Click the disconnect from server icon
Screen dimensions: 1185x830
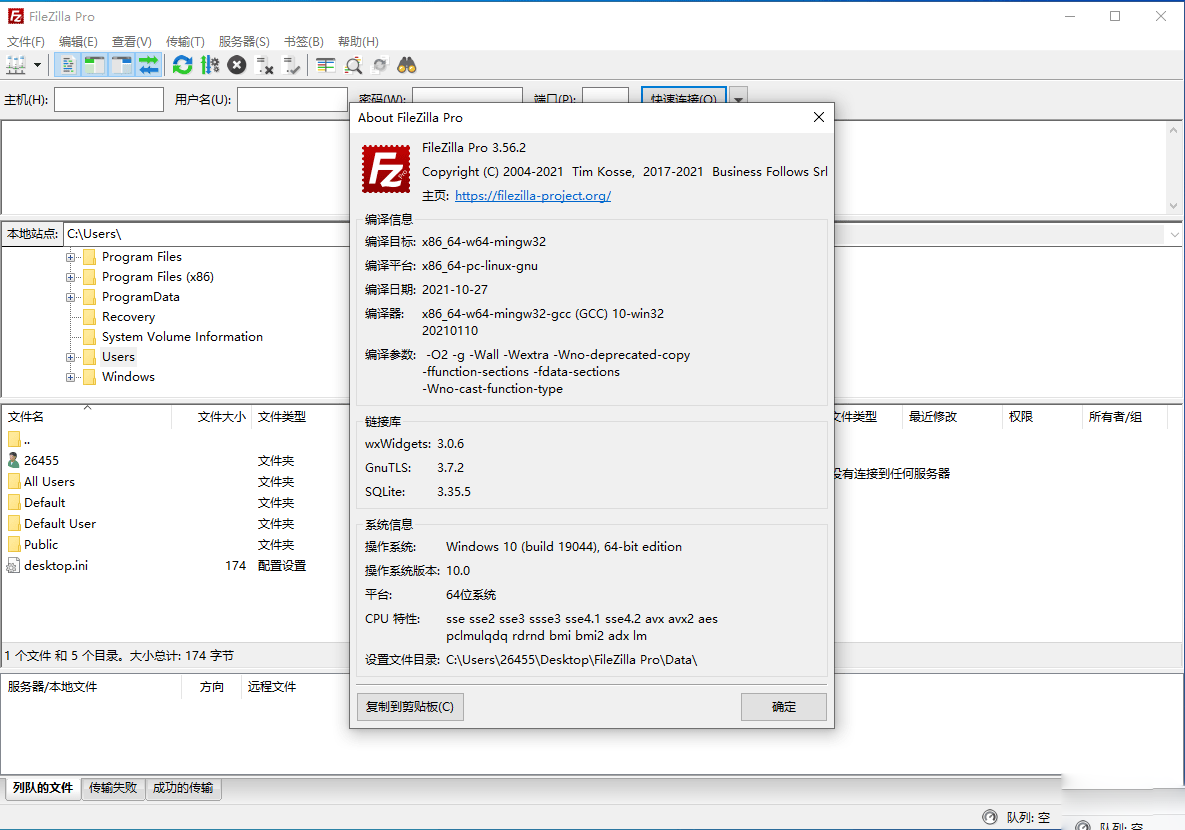[x=265, y=66]
